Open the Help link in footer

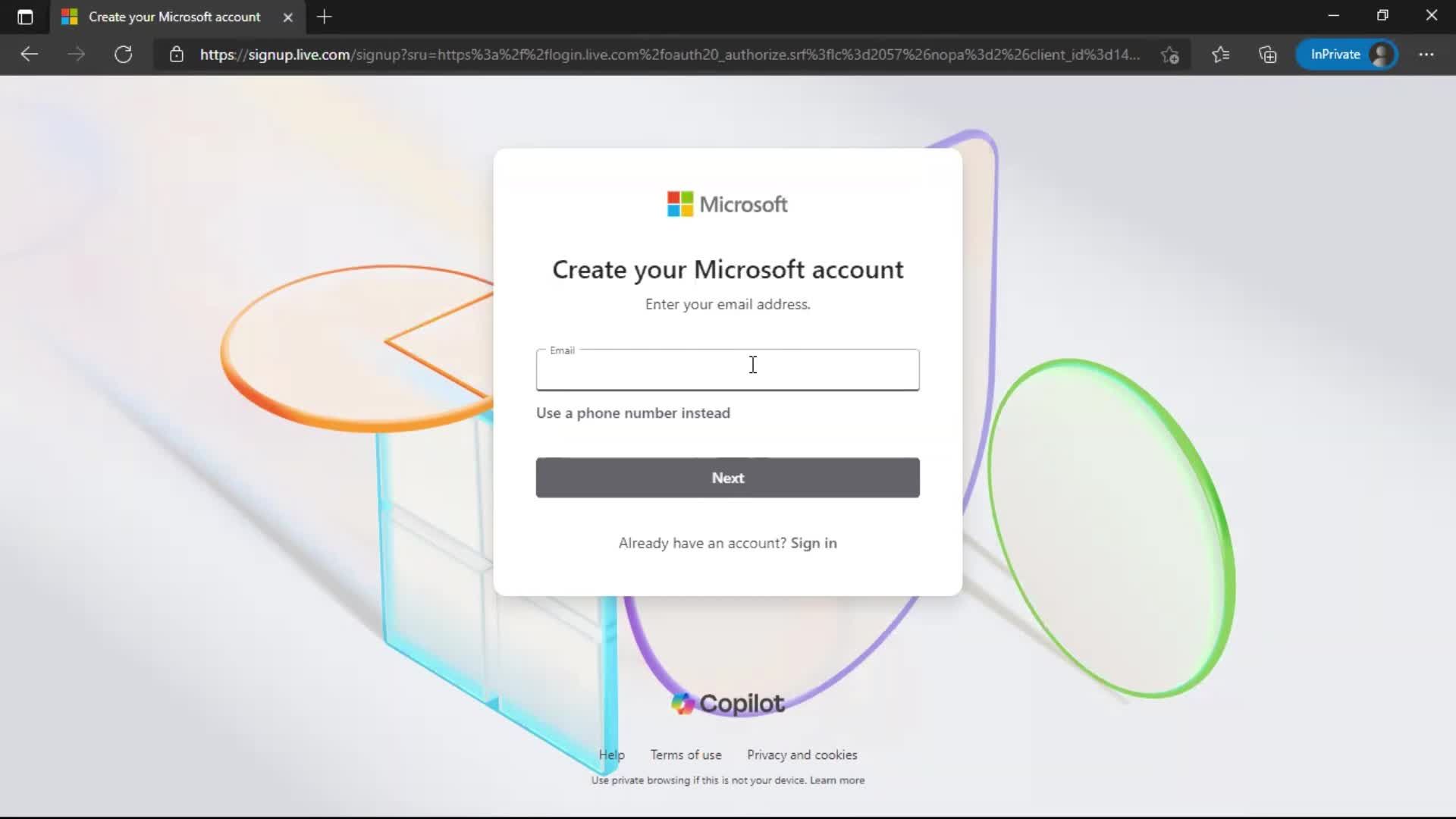coord(611,755)
